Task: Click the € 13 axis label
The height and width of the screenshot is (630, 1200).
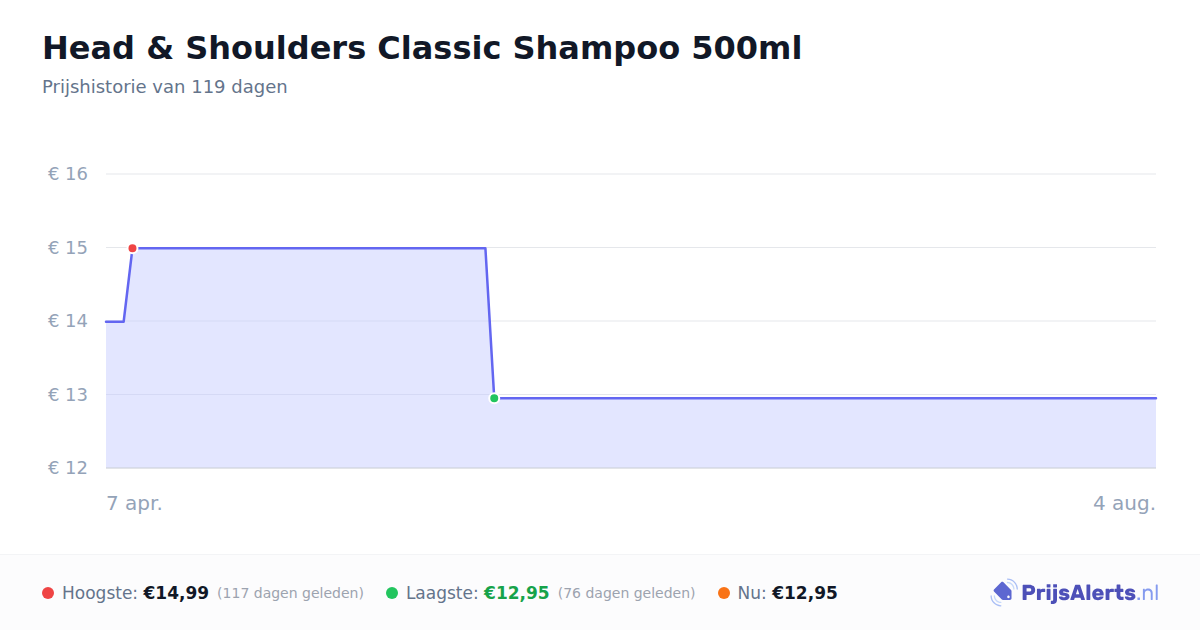Action: 68,395
